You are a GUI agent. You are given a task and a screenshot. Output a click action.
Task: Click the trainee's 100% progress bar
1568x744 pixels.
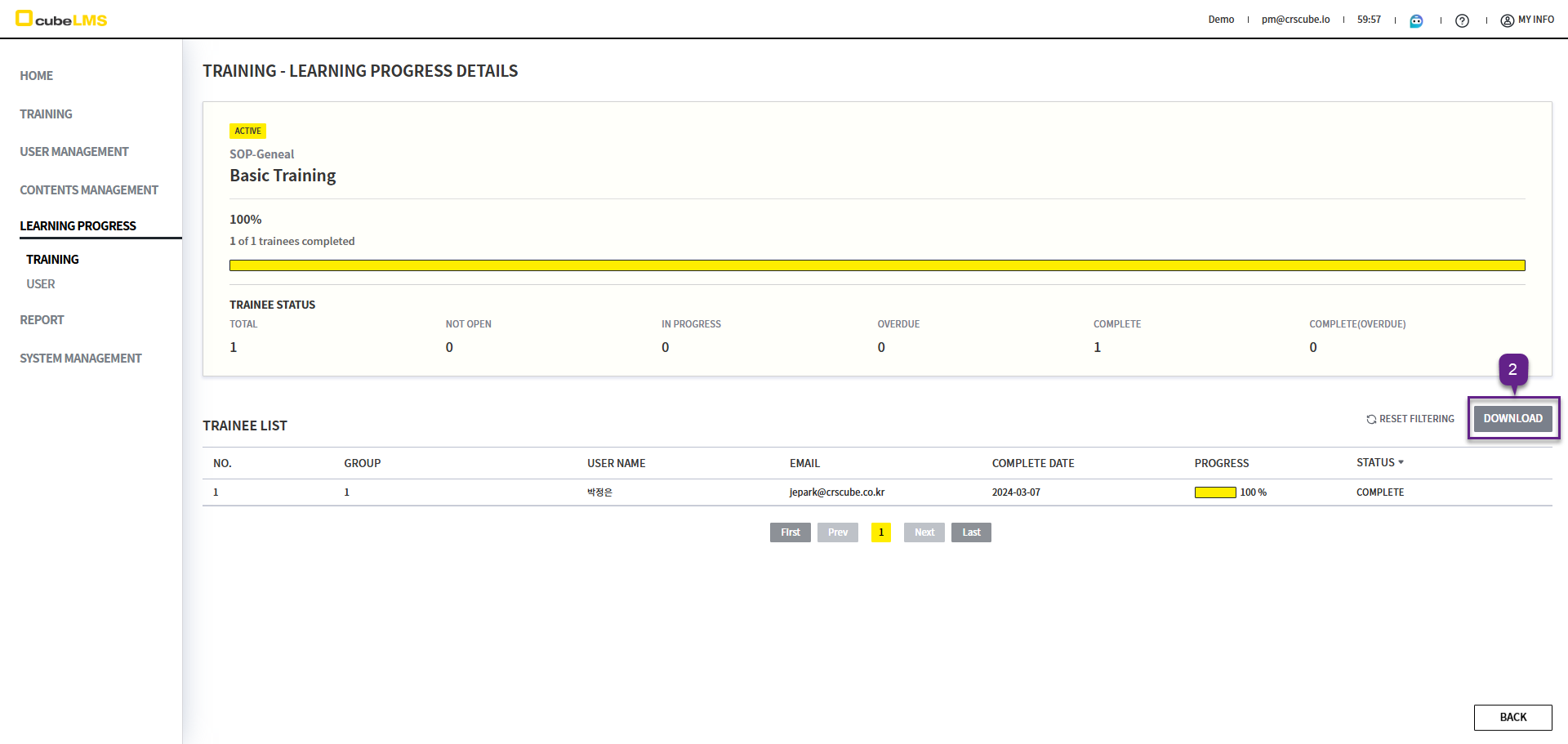(x=1215, y=492)
